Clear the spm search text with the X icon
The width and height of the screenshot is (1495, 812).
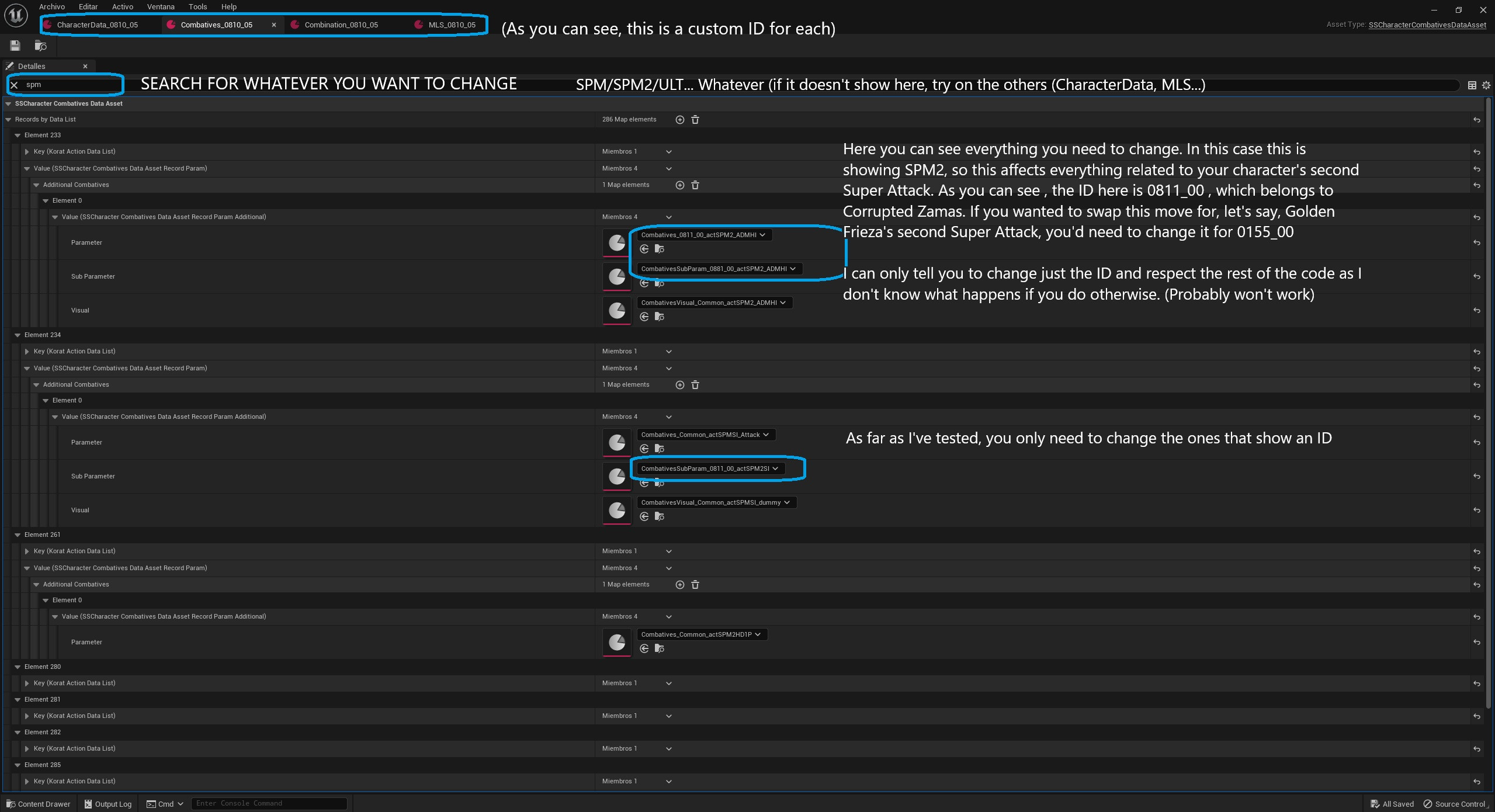pyautogui.click(x=13, y=85)
